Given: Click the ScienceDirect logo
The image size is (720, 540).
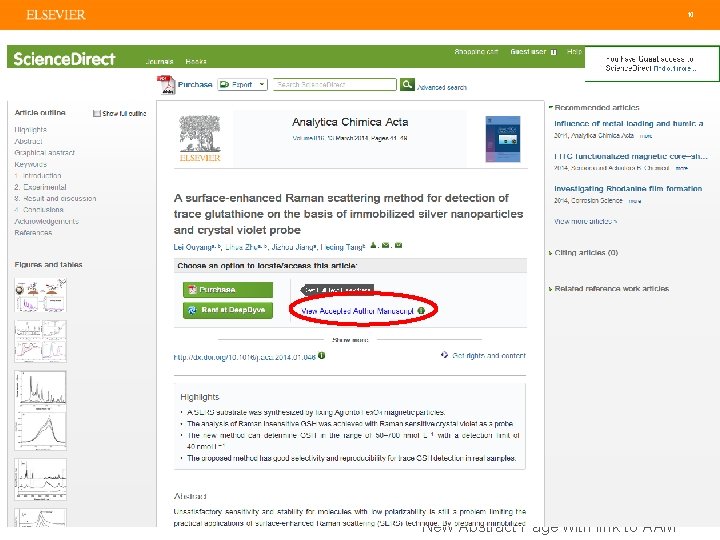Looking at the screenshot, I should (64, 59).
